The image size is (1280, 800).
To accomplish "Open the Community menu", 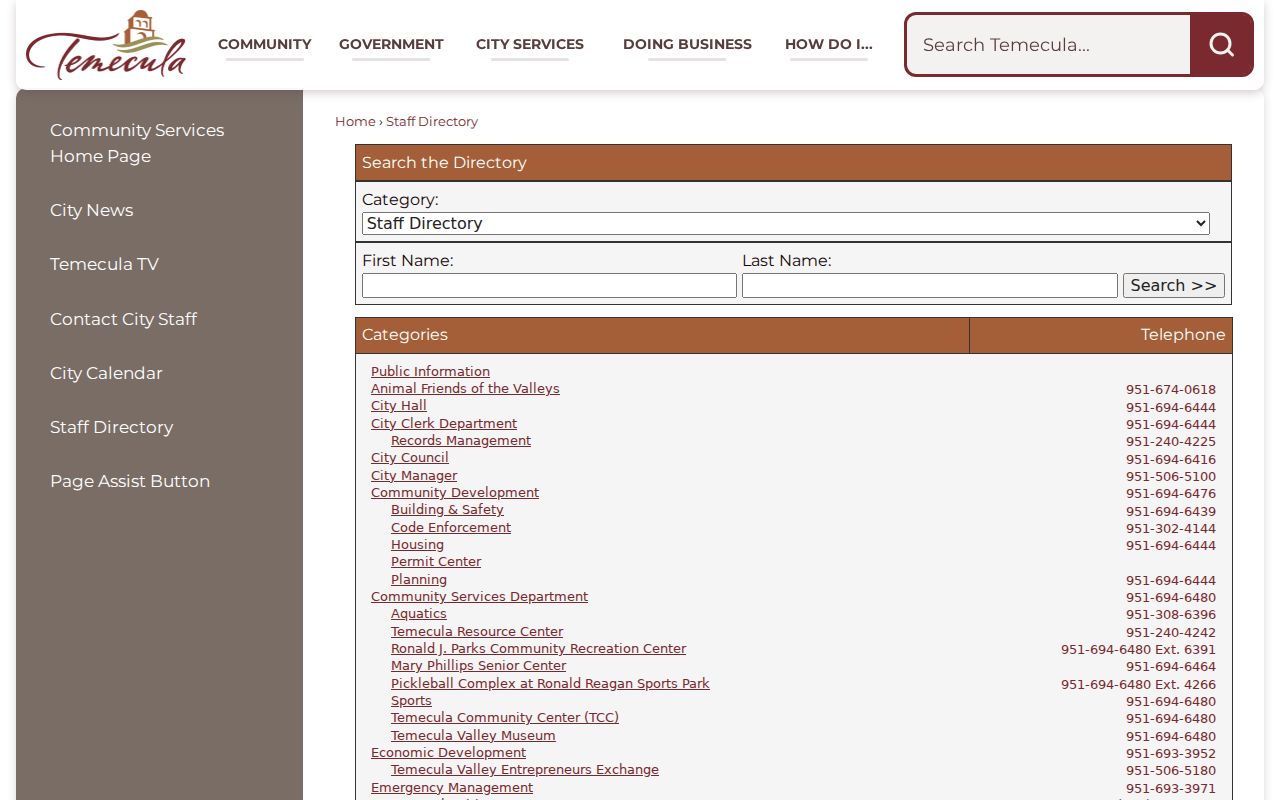I will tap(265, 44).
